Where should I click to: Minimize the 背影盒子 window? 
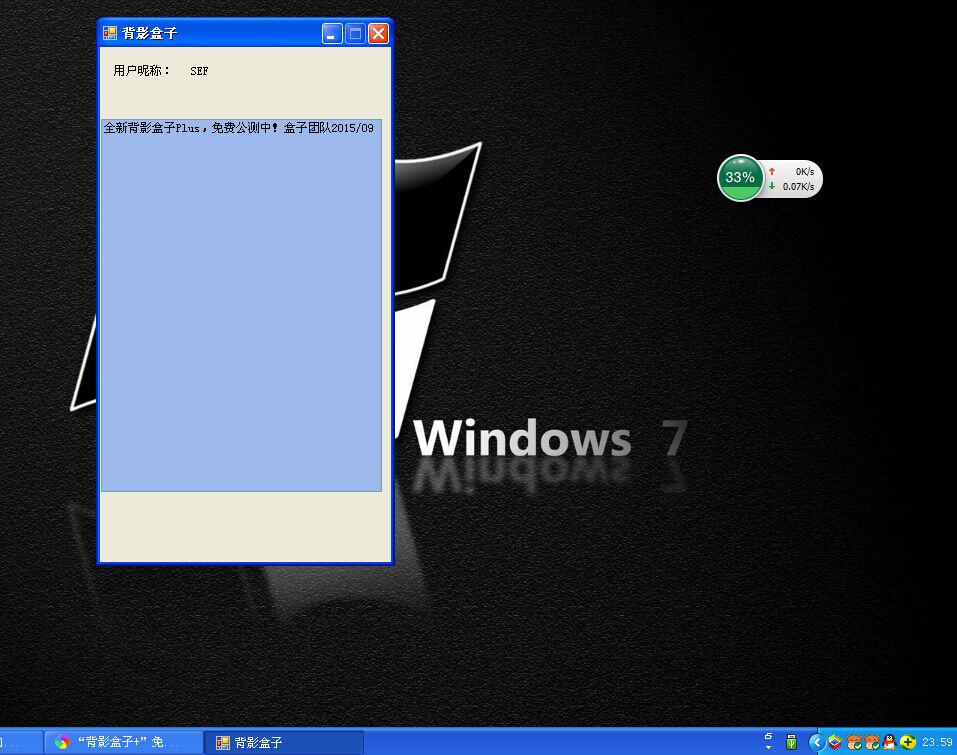(x=332, y=34)
